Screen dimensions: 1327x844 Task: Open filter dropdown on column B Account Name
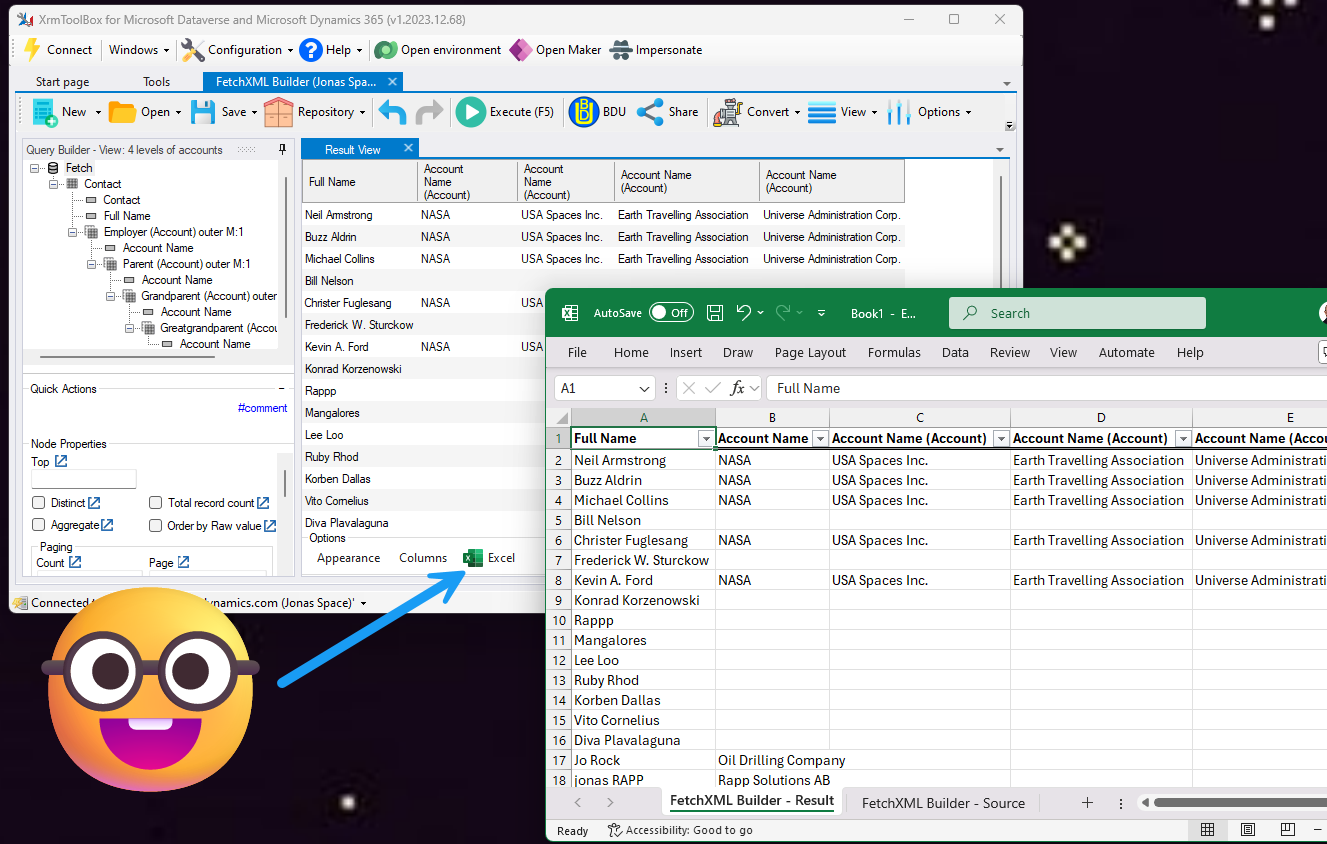pyautogui.click(x=820, y=439)
